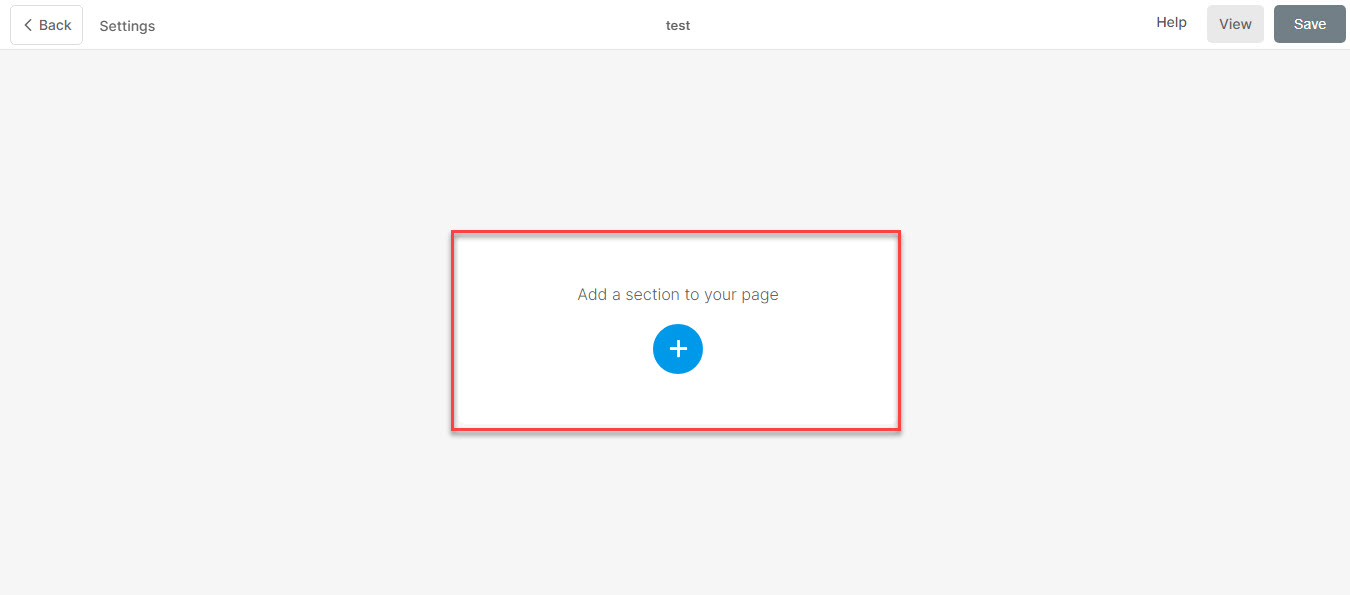Click the 'Add a section to your page' text
The image size is (1350, 595).
[x=678, y=295]
